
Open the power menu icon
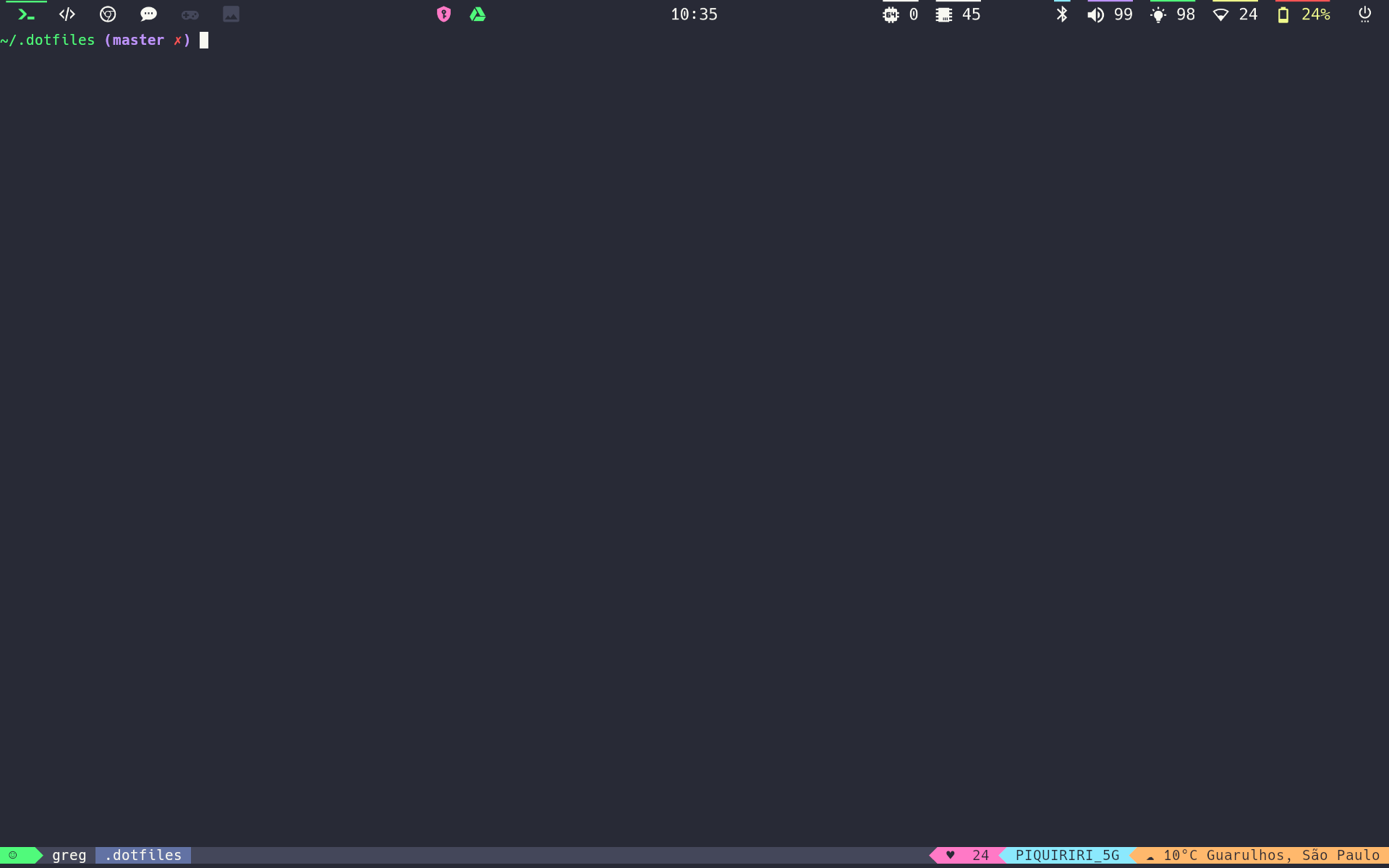coord(1365,14)
